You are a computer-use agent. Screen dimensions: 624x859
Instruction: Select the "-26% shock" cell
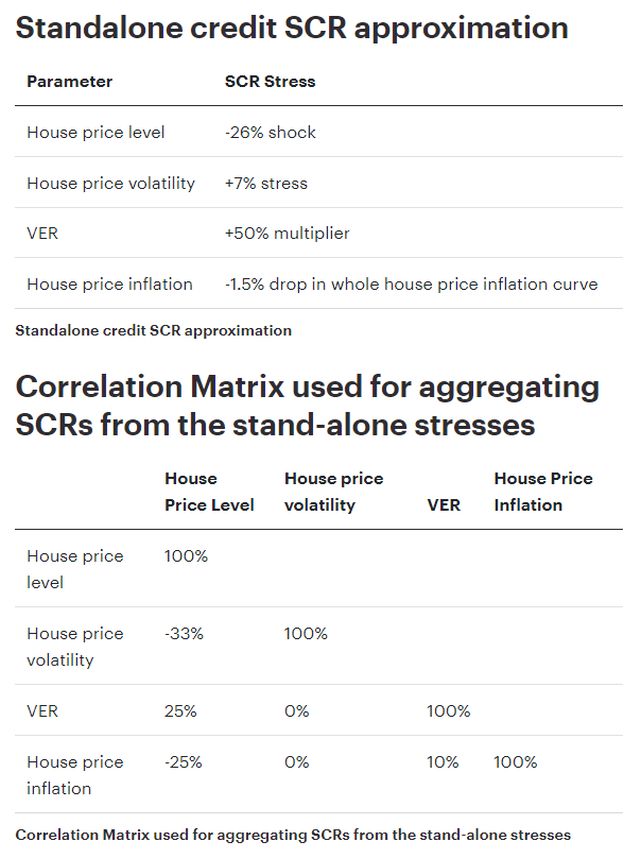point(270,132)
